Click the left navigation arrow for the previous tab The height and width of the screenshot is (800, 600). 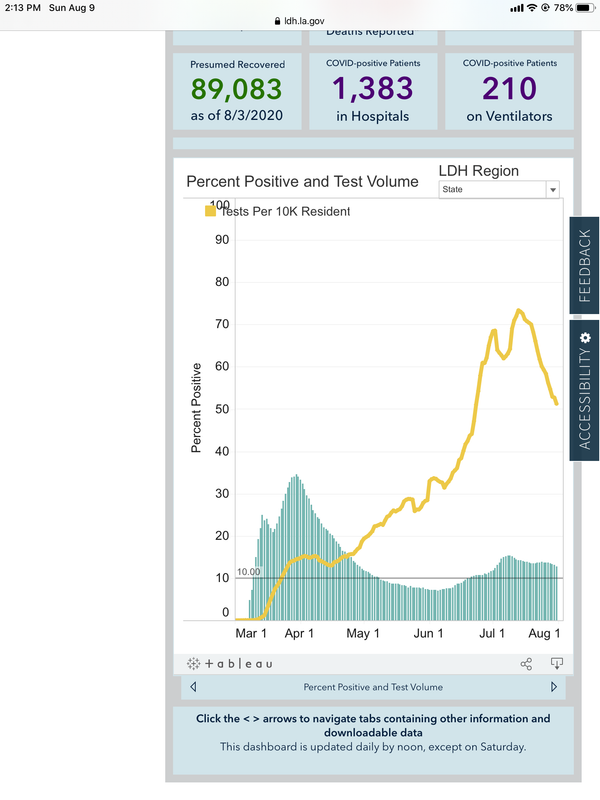click(x=193, y=687)
